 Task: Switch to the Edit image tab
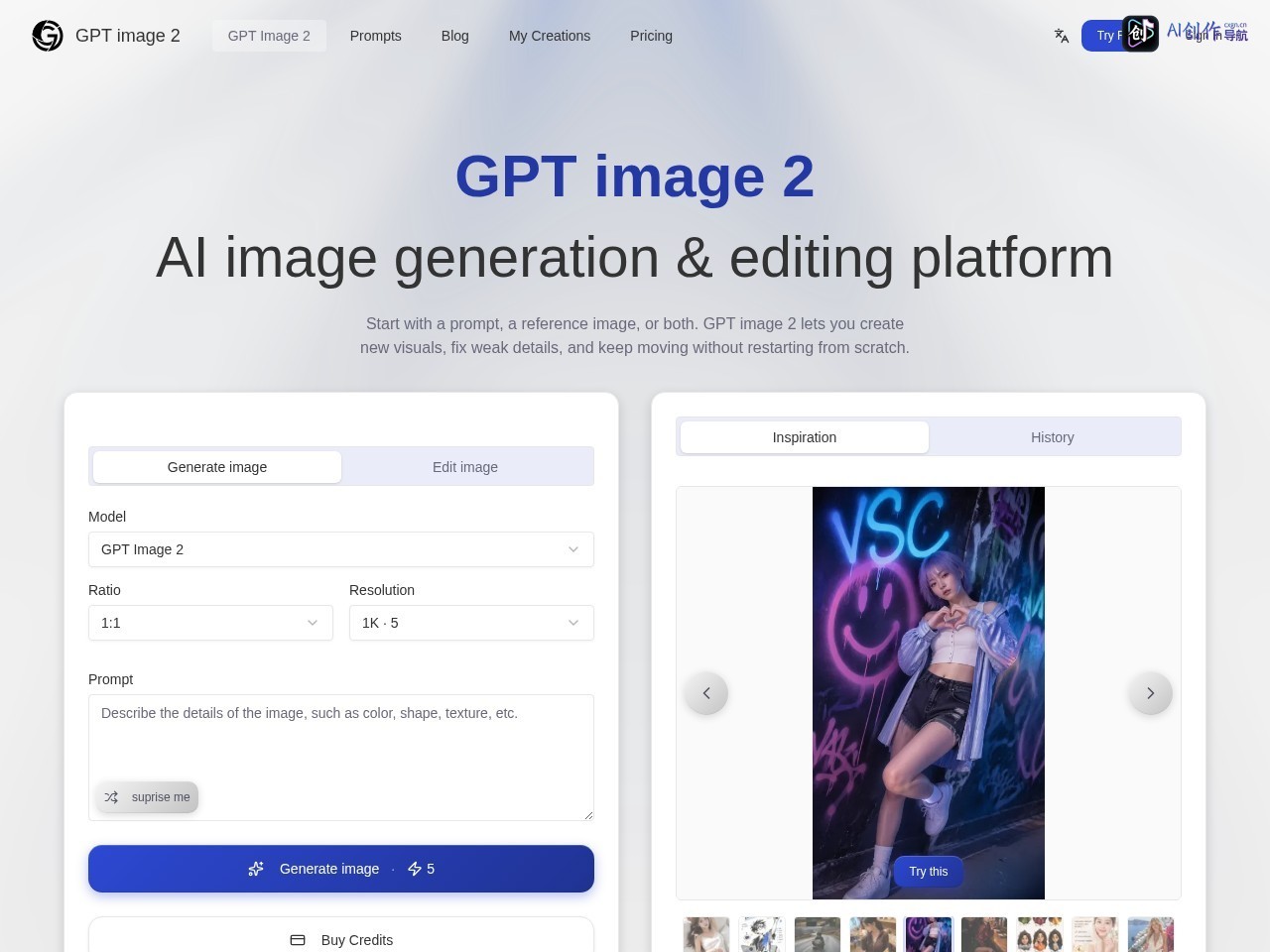tap(465, 467)
